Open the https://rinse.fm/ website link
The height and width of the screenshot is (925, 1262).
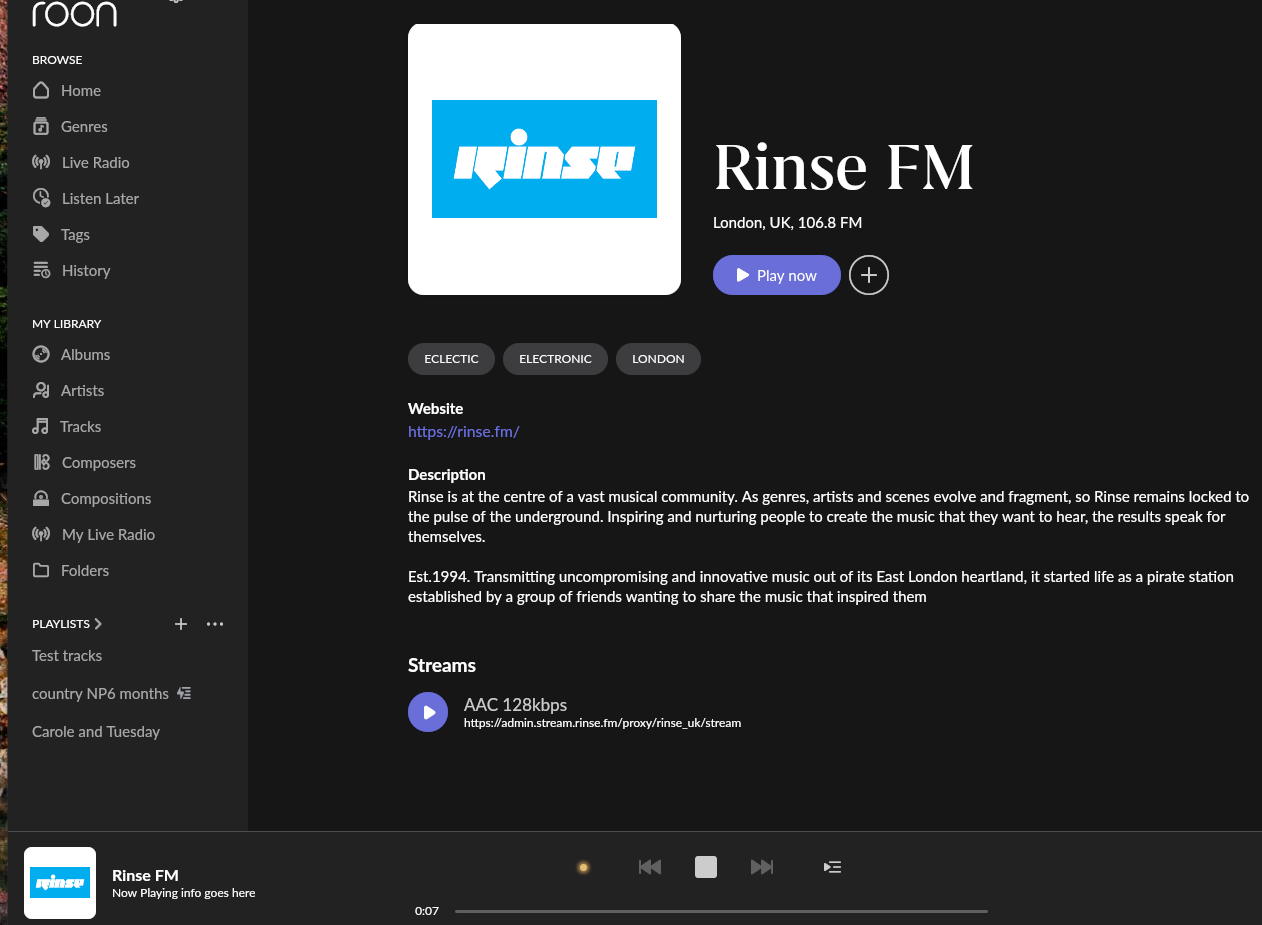pos(464,432)
